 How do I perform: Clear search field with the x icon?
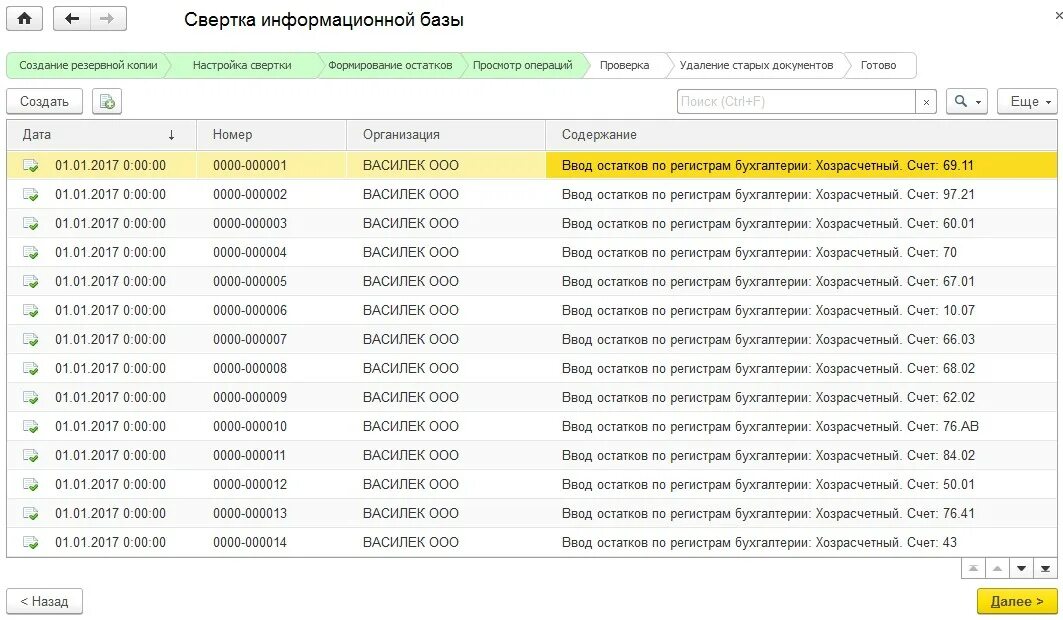pos(926,102)
